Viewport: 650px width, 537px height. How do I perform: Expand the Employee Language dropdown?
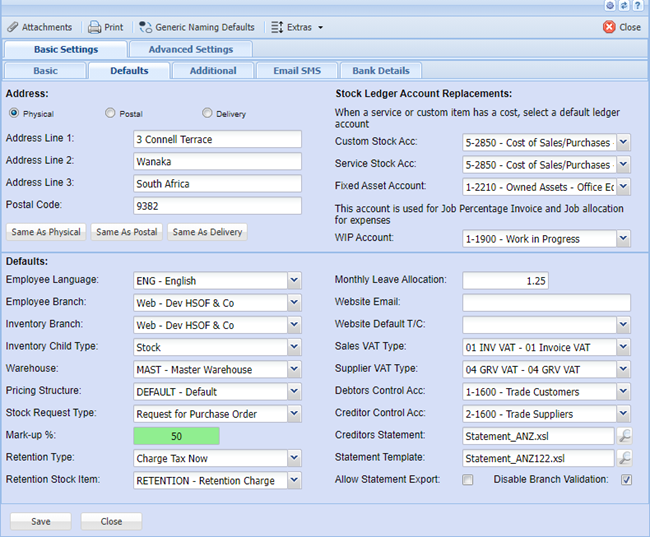294,281
